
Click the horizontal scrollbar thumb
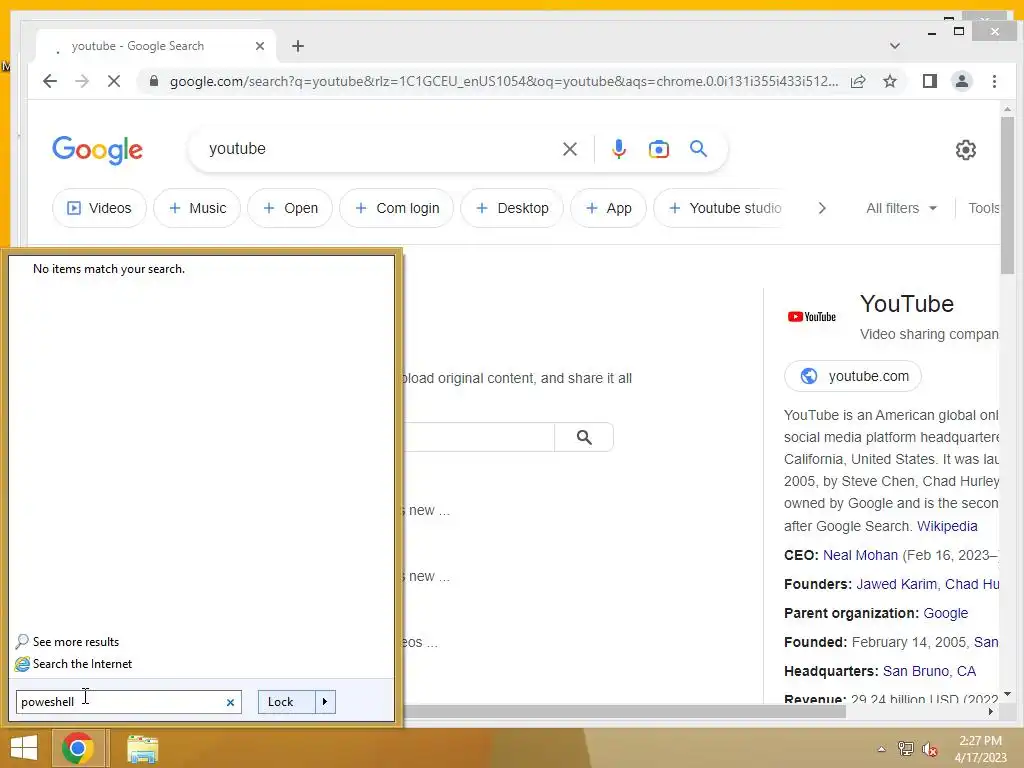pos(624,711)
